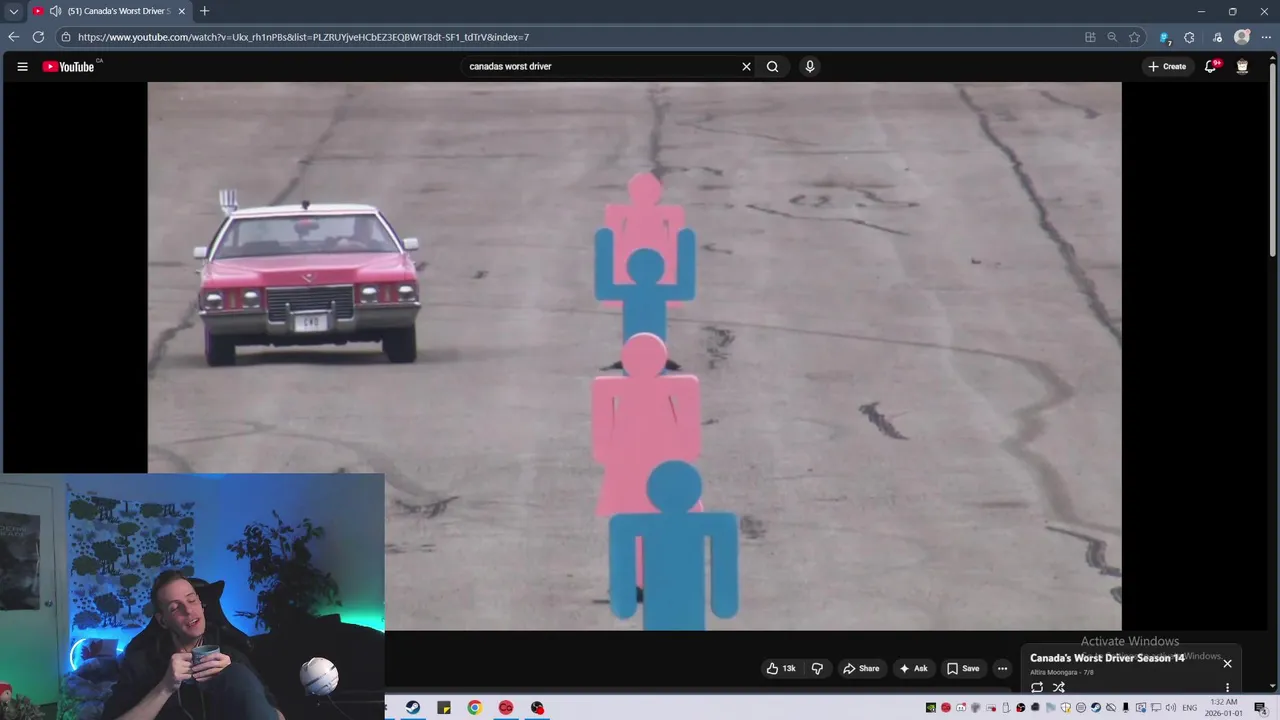
Task: Open Windows Security tray icon
Action: click(1066, 708)
